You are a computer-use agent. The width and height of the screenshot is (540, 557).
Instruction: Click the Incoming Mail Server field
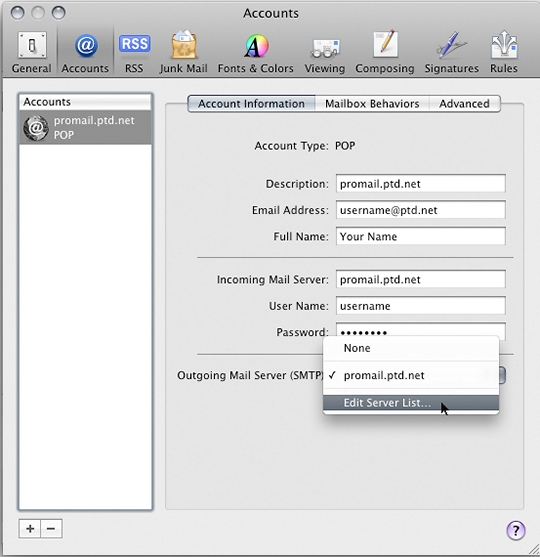421,280
